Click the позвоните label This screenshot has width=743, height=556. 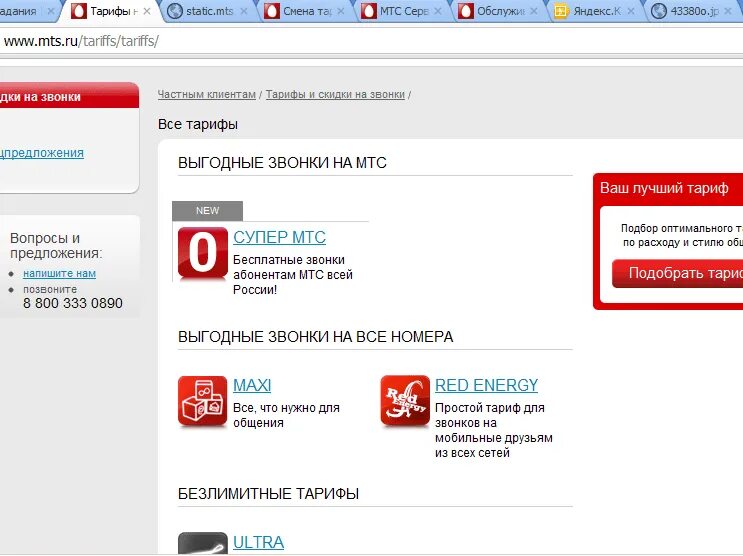pyautogui.click(x=50, y=289)
